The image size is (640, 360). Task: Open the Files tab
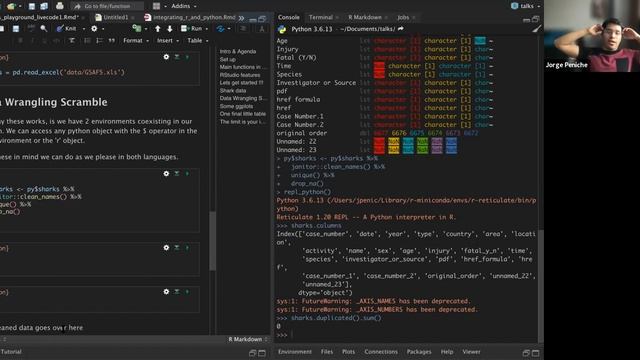tap(327, 352)
